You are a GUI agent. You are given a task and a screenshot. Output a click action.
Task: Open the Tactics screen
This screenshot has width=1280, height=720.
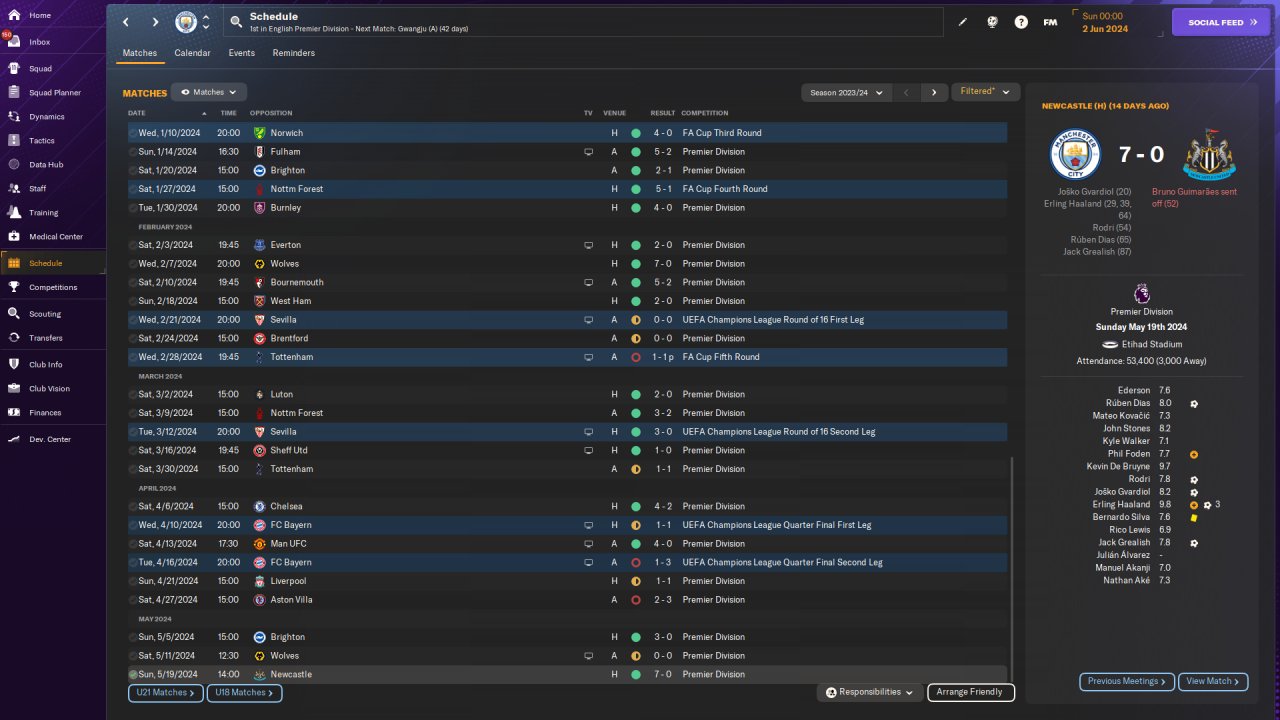tap(42, 141)
